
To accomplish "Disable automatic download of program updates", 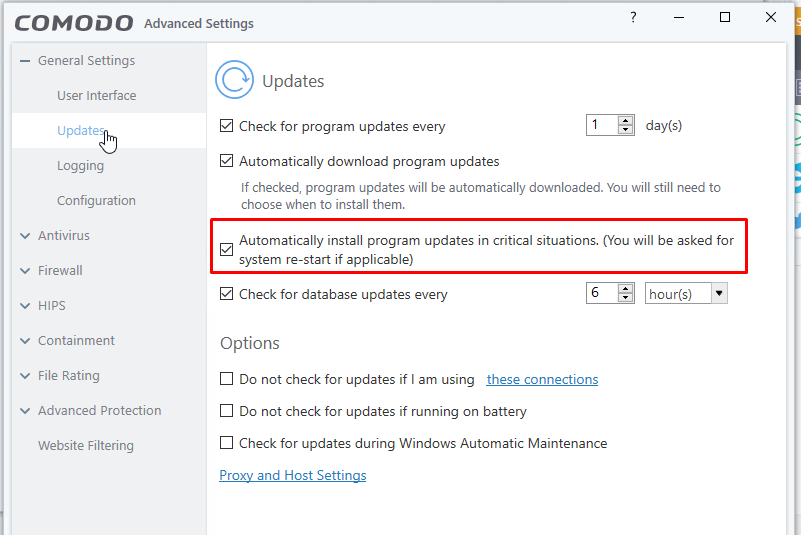I will point(227,161).
